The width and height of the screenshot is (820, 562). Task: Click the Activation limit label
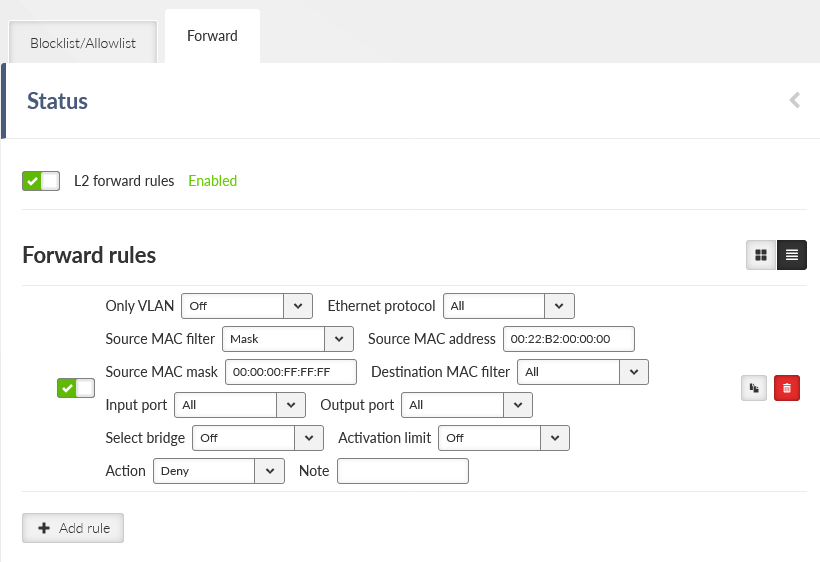[x=384, y=438]
